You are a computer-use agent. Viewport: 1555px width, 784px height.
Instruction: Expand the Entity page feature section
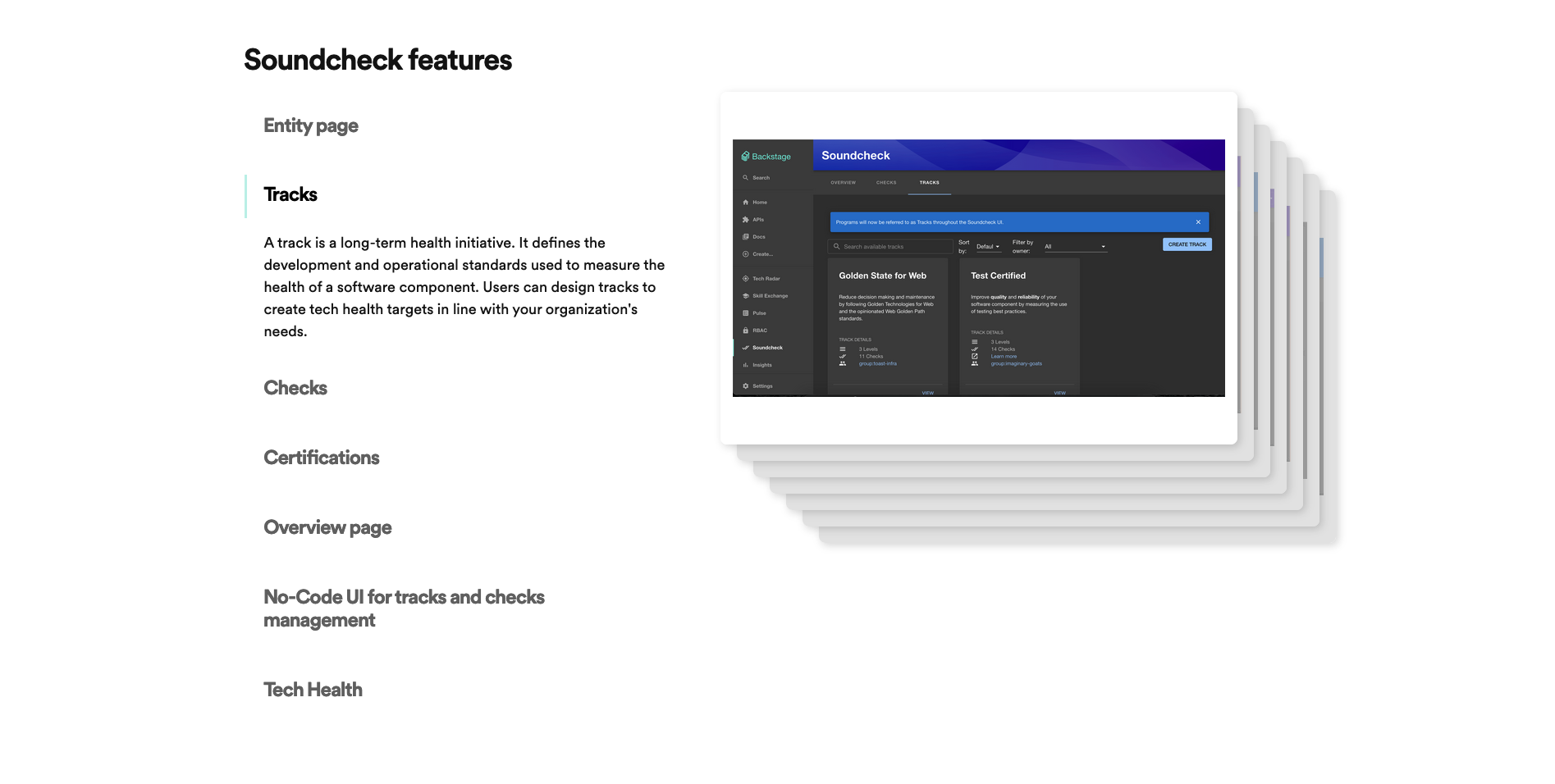(311, 125)
